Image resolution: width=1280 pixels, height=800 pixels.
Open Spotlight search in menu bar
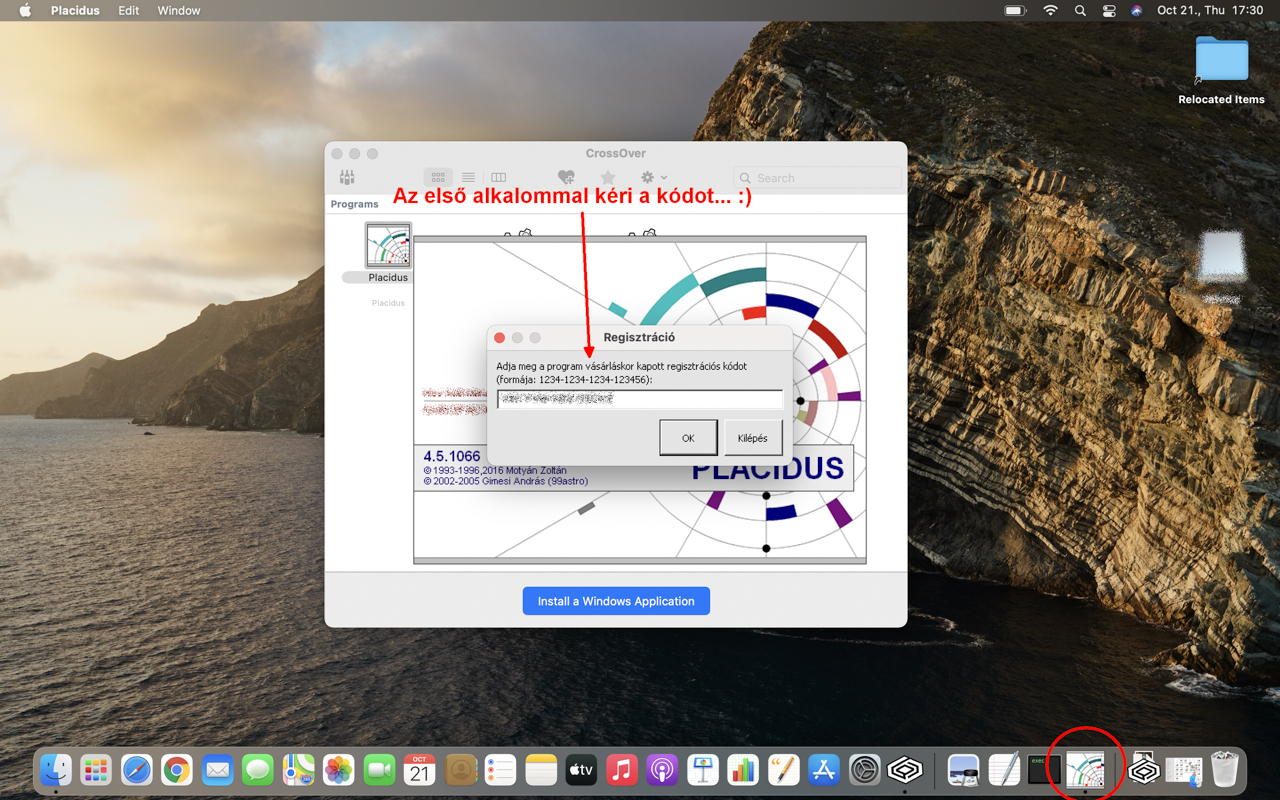click(x=1080, y=10)
